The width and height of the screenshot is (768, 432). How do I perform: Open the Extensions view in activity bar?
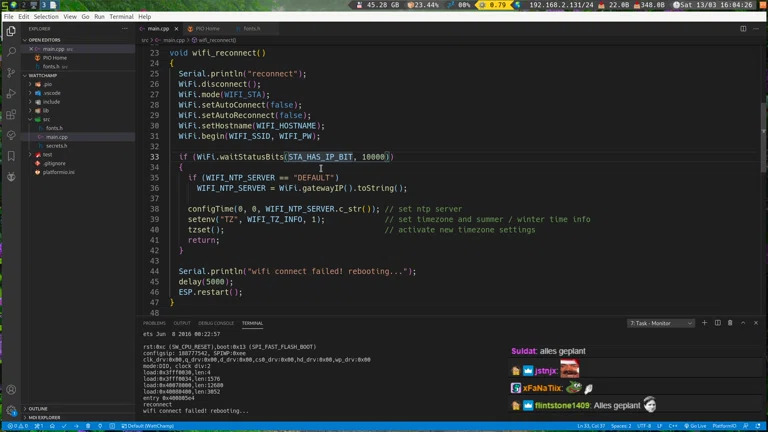tap(11, 115)
